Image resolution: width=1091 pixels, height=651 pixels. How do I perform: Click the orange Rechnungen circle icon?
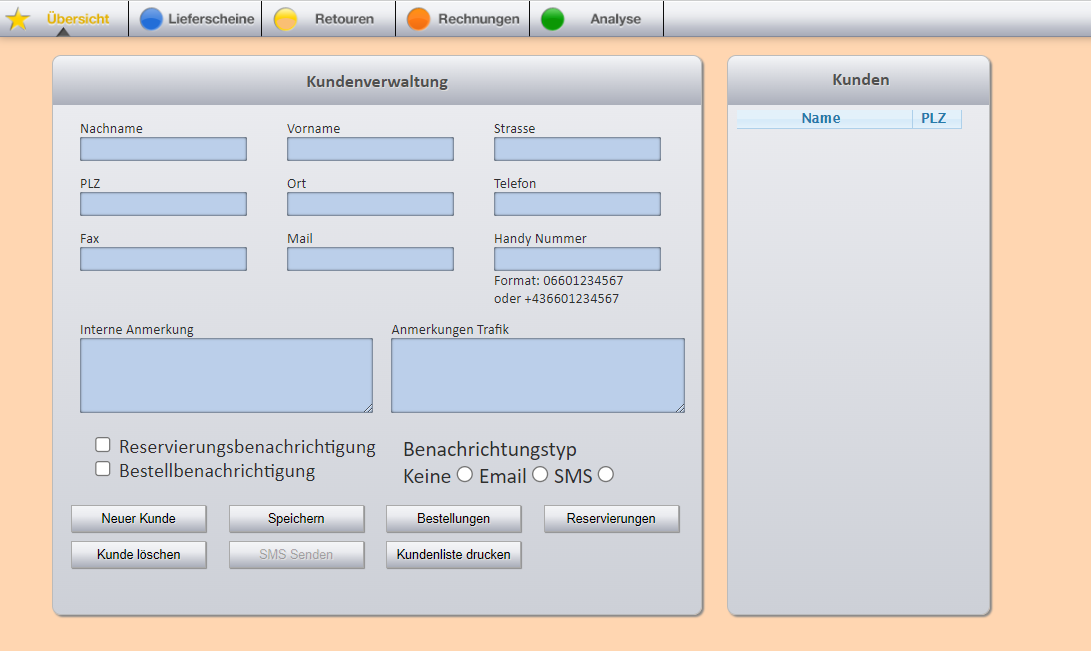tap(418, 19)
